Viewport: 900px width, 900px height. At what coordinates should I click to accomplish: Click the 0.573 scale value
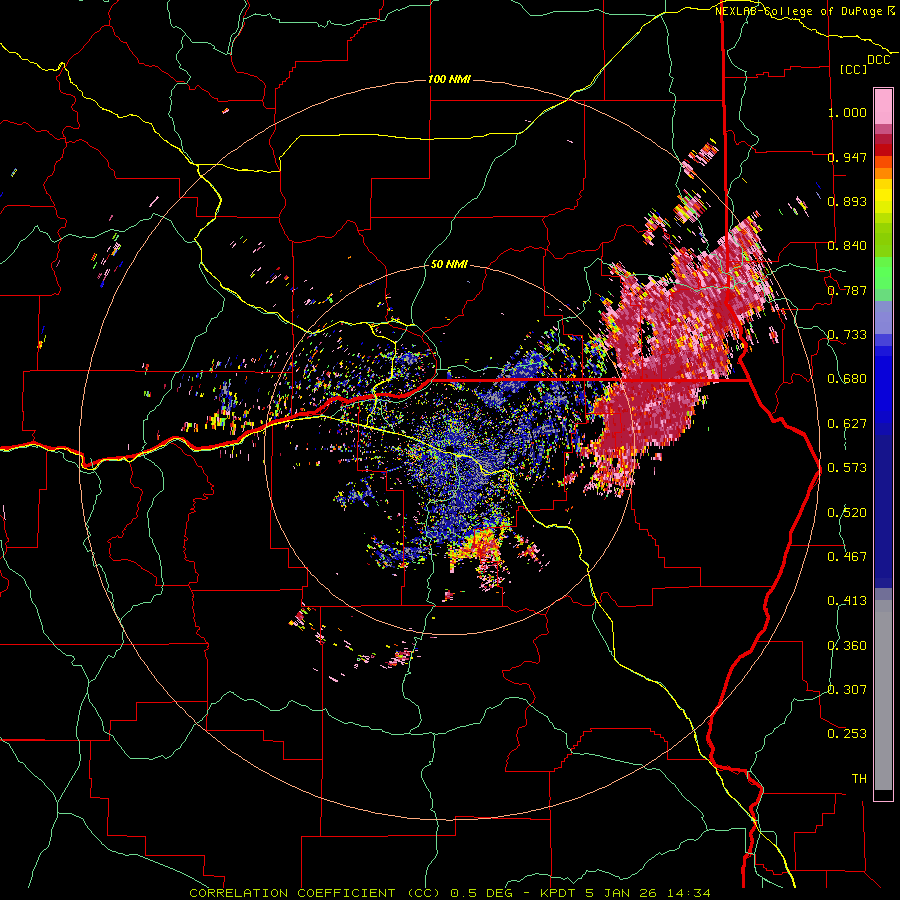[x=847, y=468]
